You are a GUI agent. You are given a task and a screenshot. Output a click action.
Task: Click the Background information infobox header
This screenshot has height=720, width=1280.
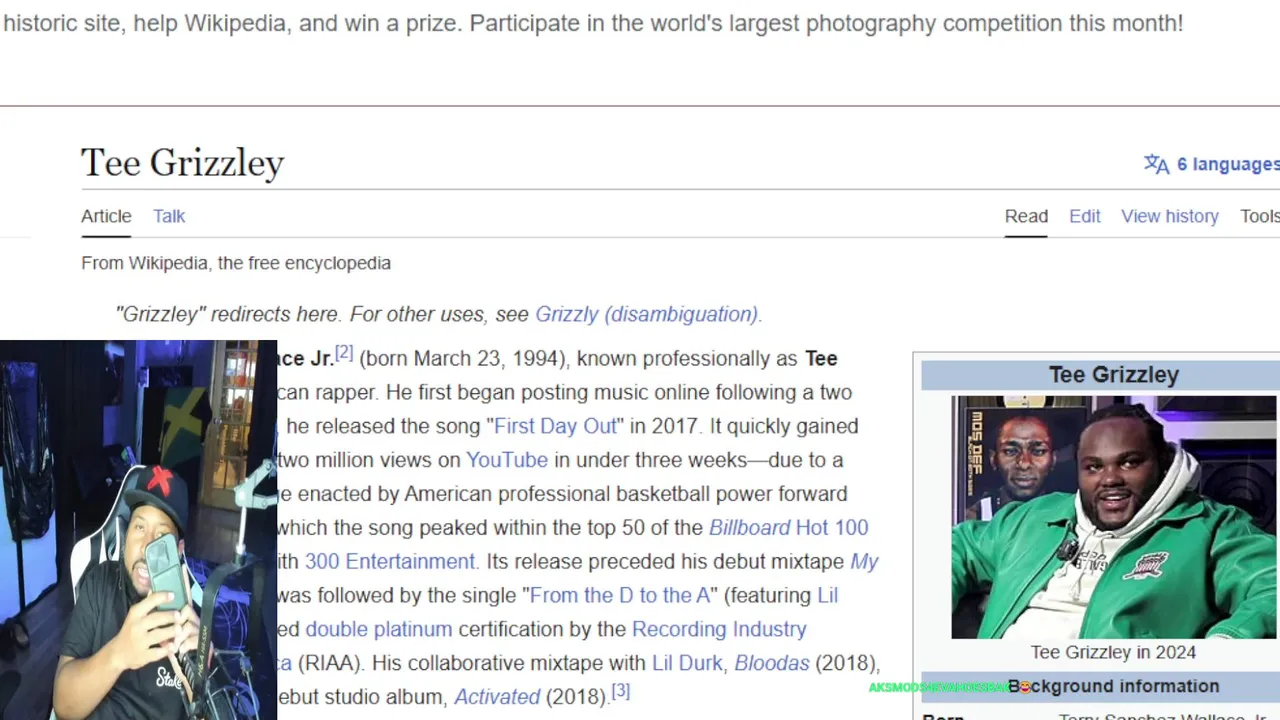[1114, 686]
